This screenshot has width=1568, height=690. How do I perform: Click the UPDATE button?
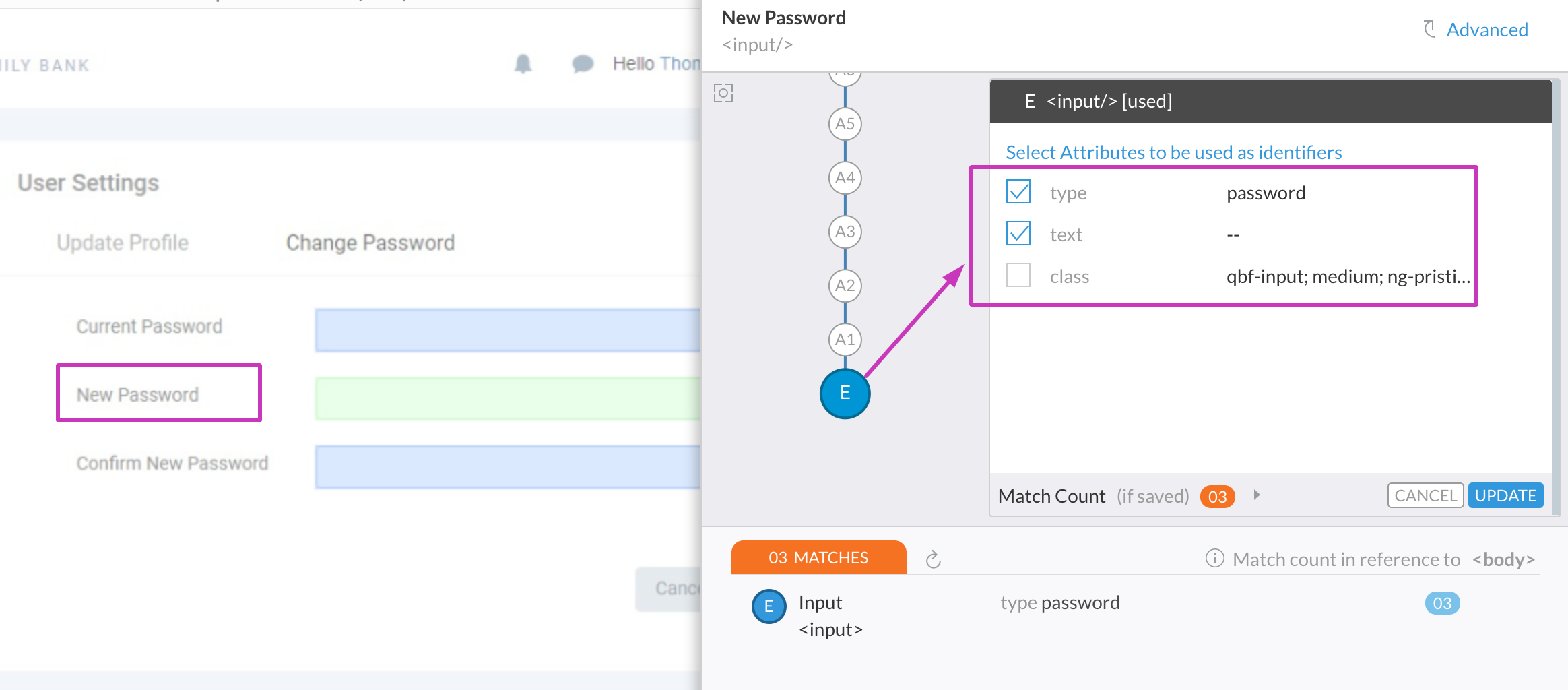pos(1505,496)
